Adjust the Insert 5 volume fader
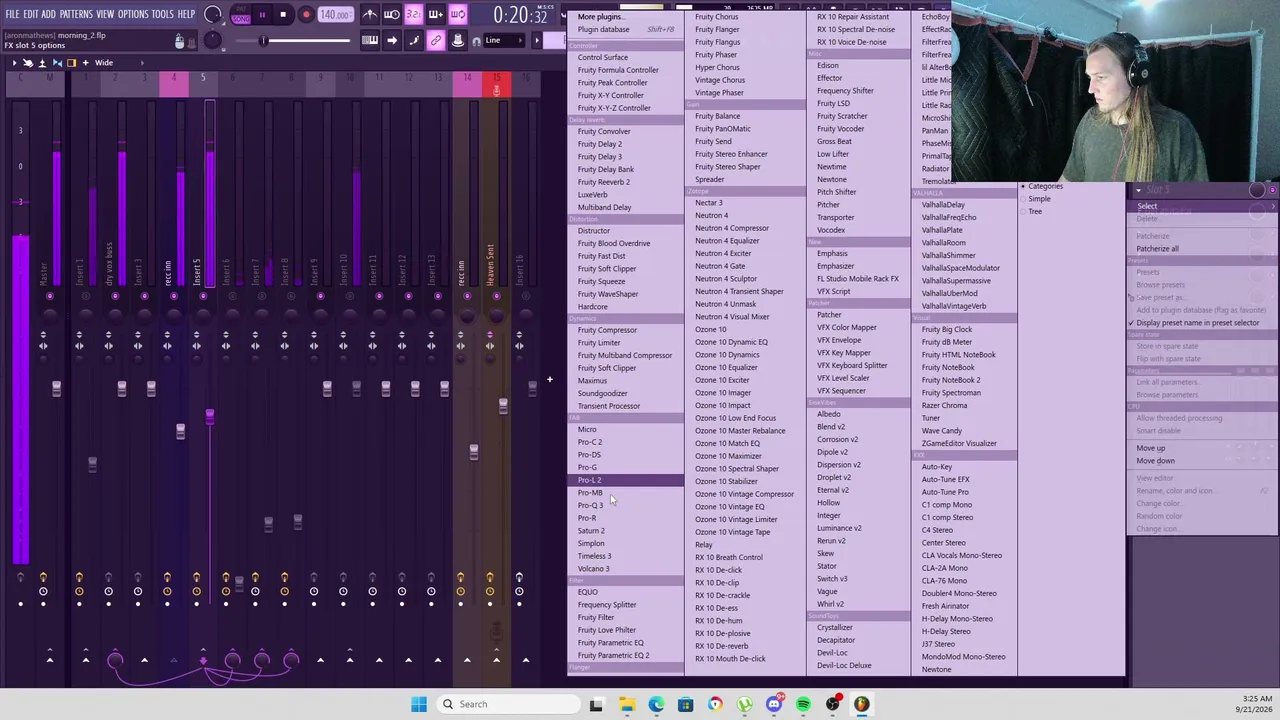Screen dimensions: 1280x720 click(209, 415)
